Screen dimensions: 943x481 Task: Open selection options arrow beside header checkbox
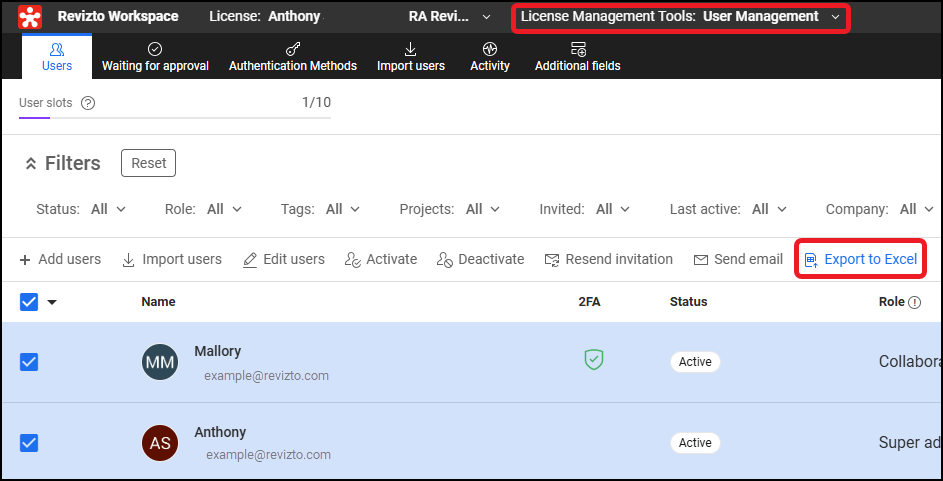[52, 302]
